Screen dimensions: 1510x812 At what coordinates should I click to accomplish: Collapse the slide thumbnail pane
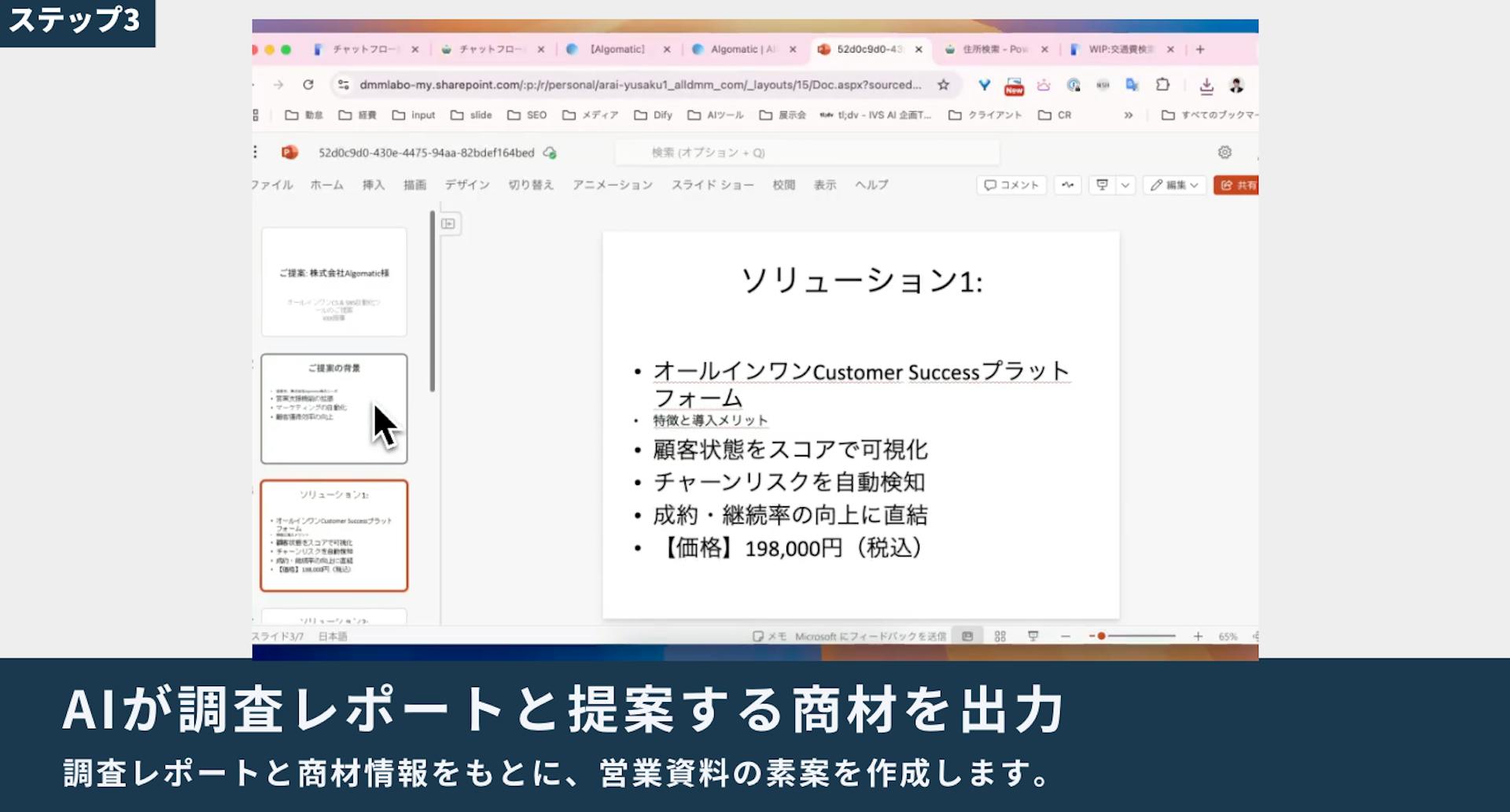pyautogui.click(x=447, y=223)
